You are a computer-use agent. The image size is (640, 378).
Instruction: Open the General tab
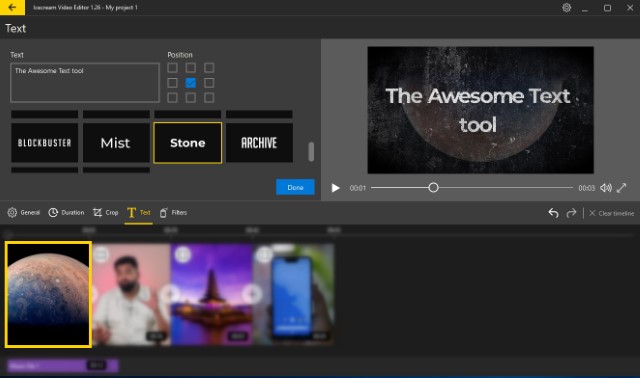coord(24,212)
